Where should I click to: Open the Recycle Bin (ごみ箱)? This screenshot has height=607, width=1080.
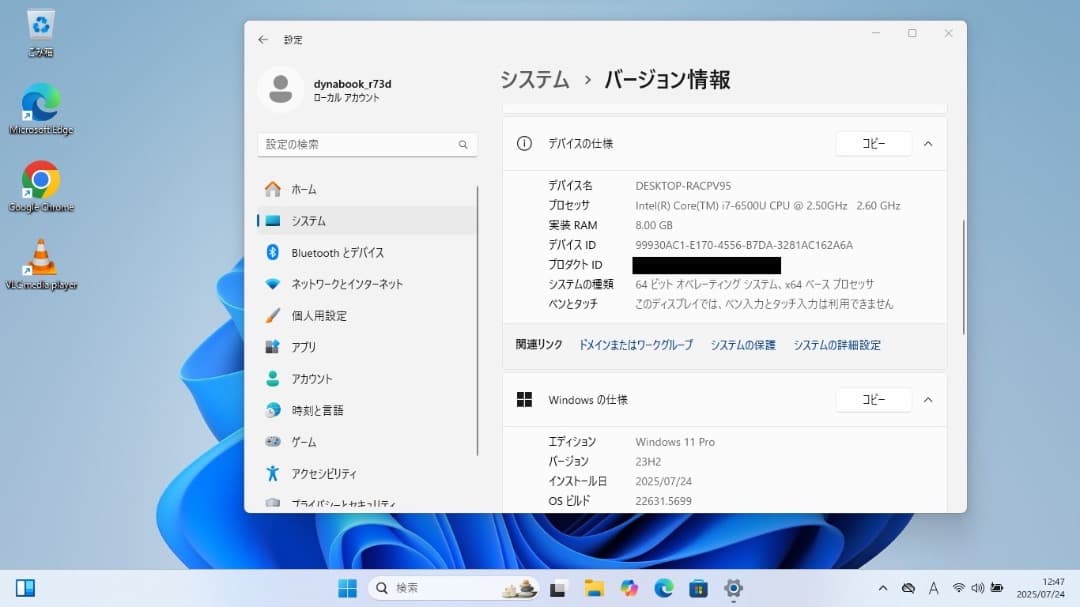click(40, 28)
